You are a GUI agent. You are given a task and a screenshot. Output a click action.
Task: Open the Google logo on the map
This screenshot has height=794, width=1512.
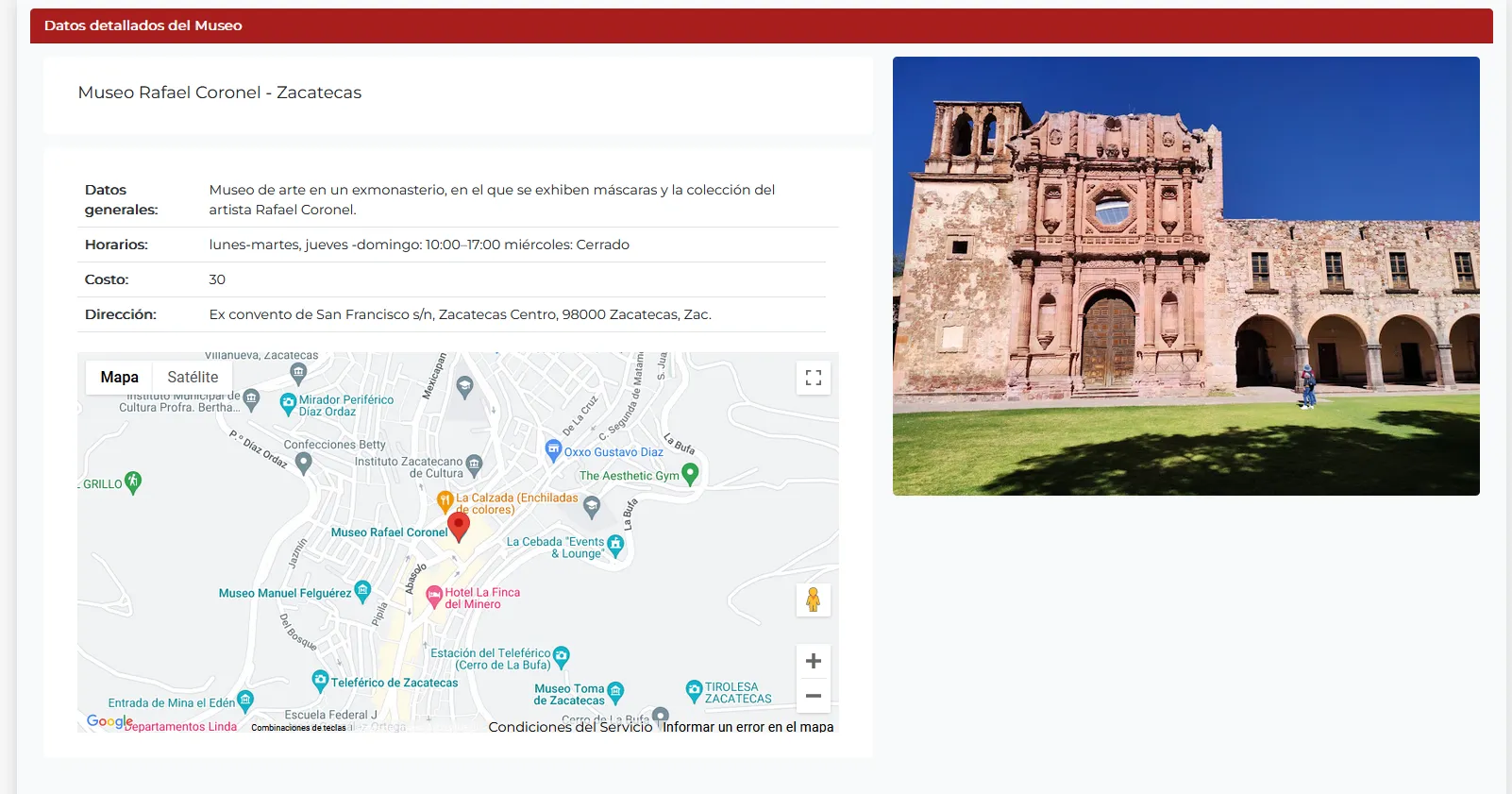109,721
